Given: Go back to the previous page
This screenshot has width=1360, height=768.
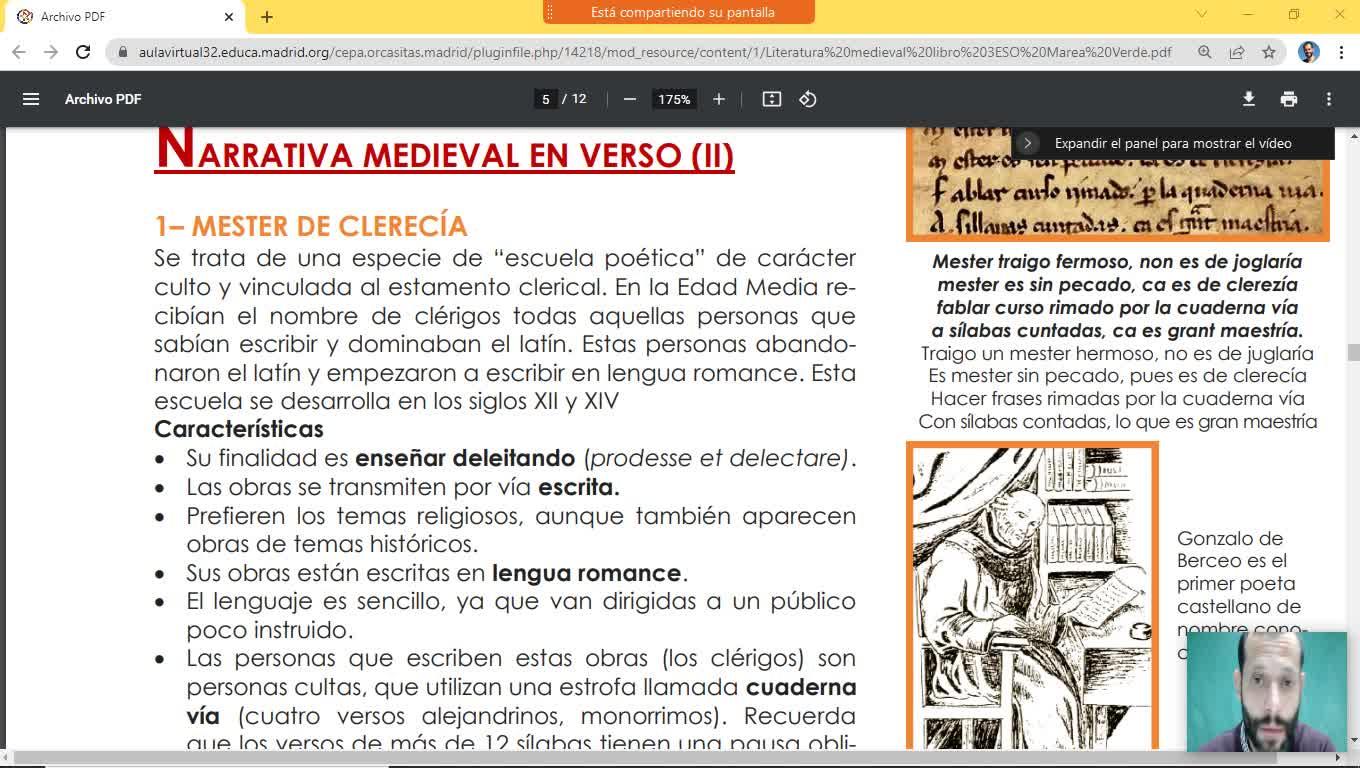Looking at the screenshot, I should pos(19,52).
